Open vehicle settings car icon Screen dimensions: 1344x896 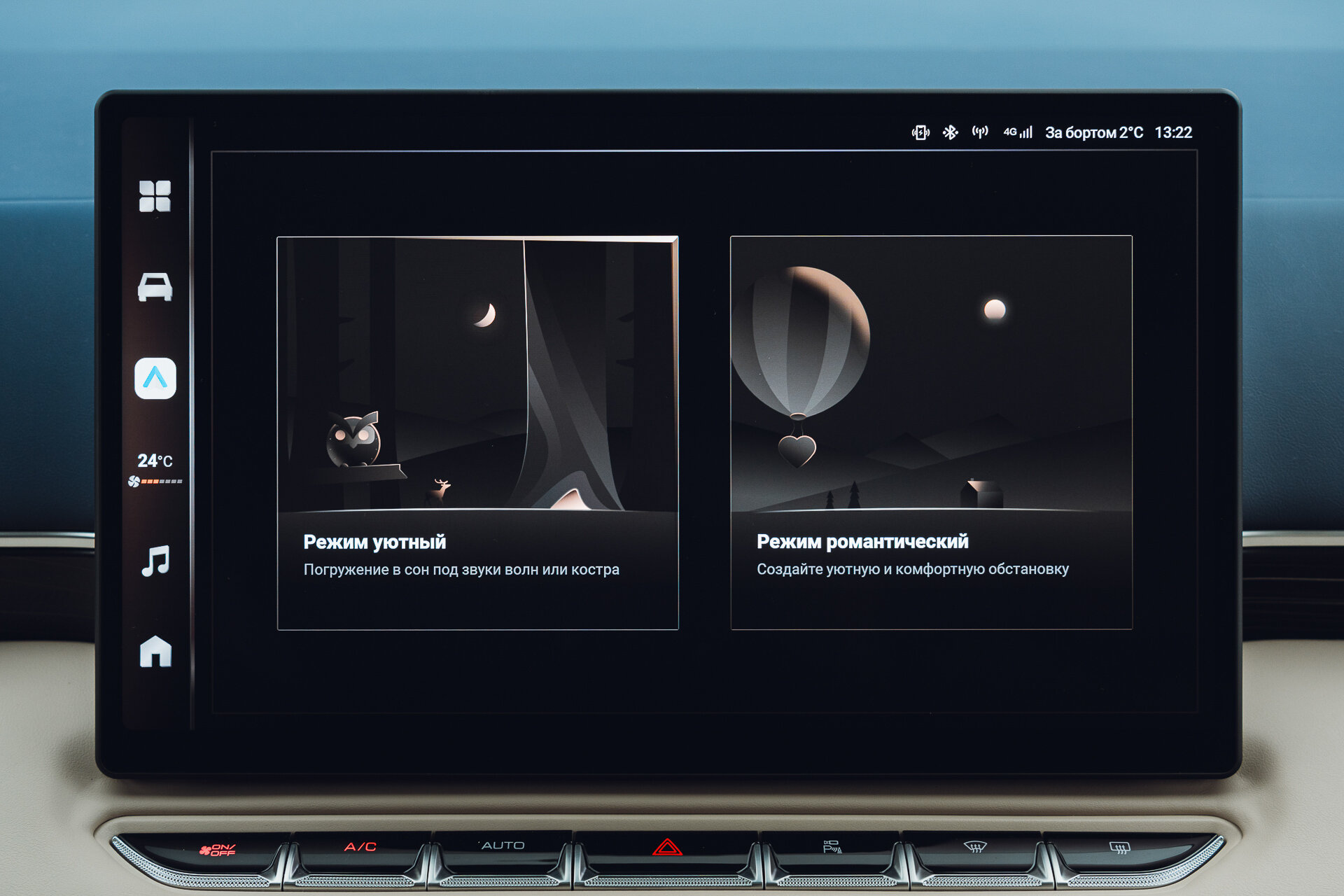coord(155,287)
